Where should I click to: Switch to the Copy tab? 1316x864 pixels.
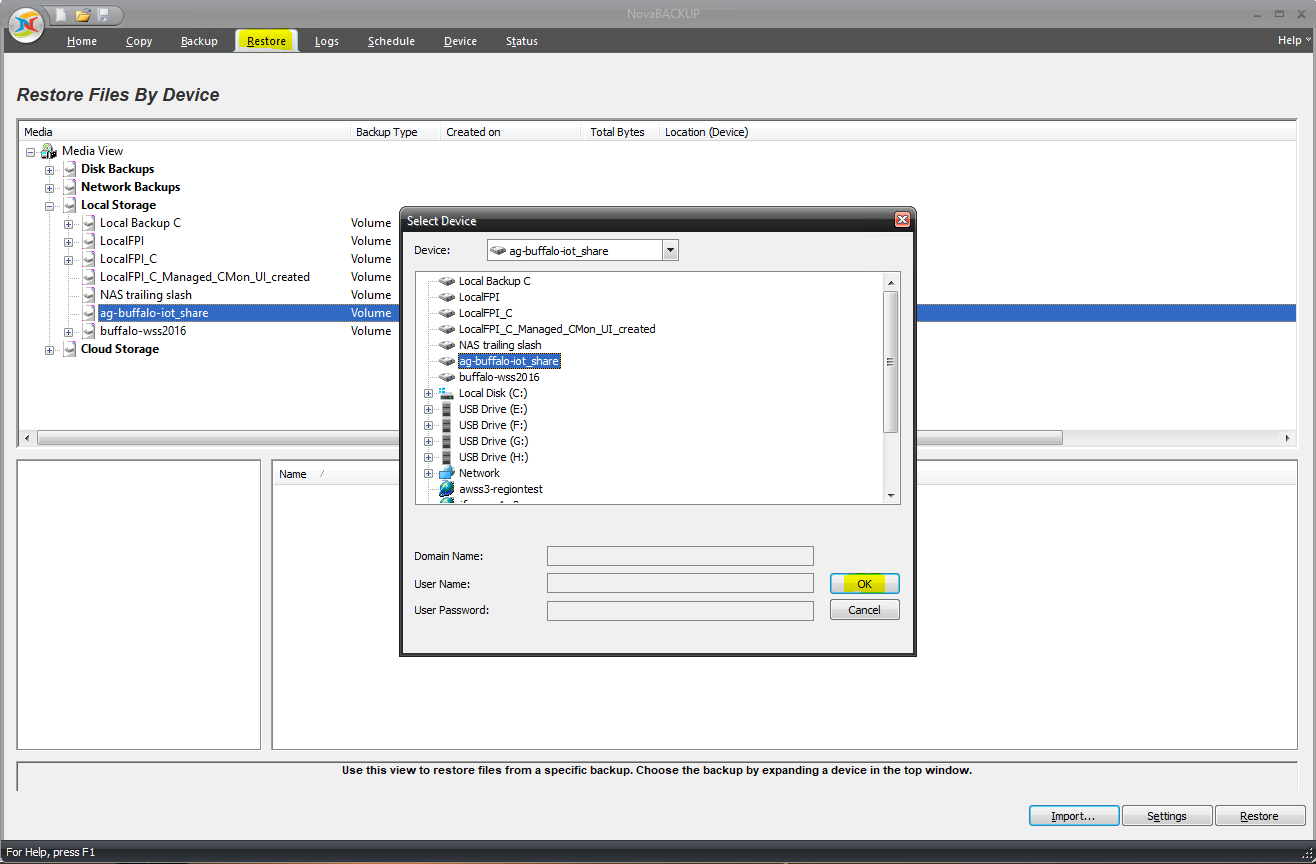(139, 41)
